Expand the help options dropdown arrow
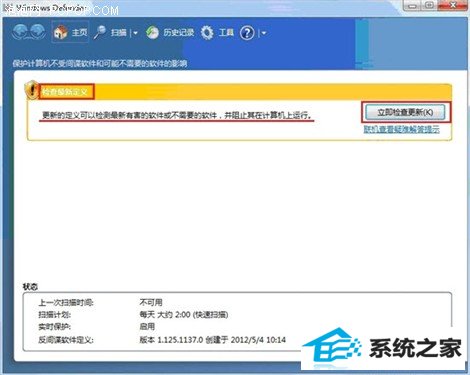This screenshot has width=470, height=375. (264, 33)
